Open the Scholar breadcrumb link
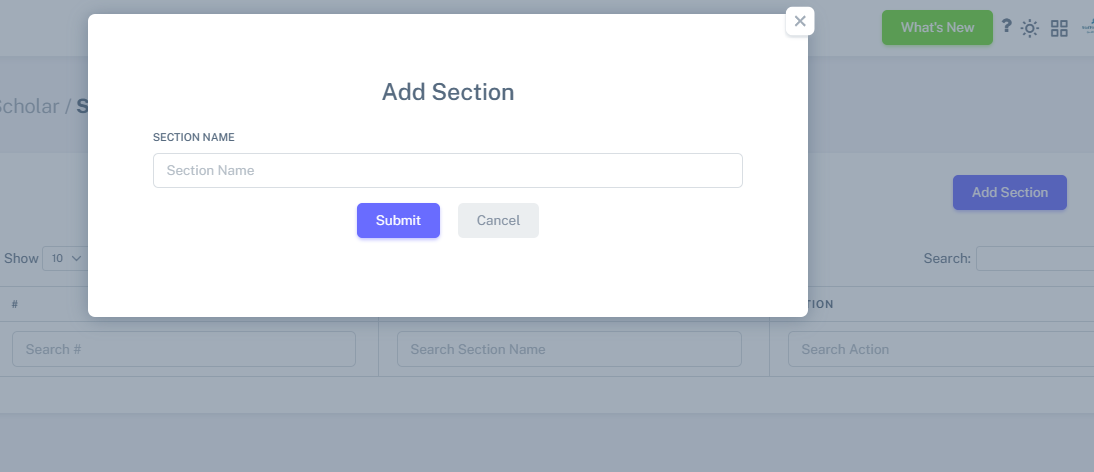 point(28,106)
